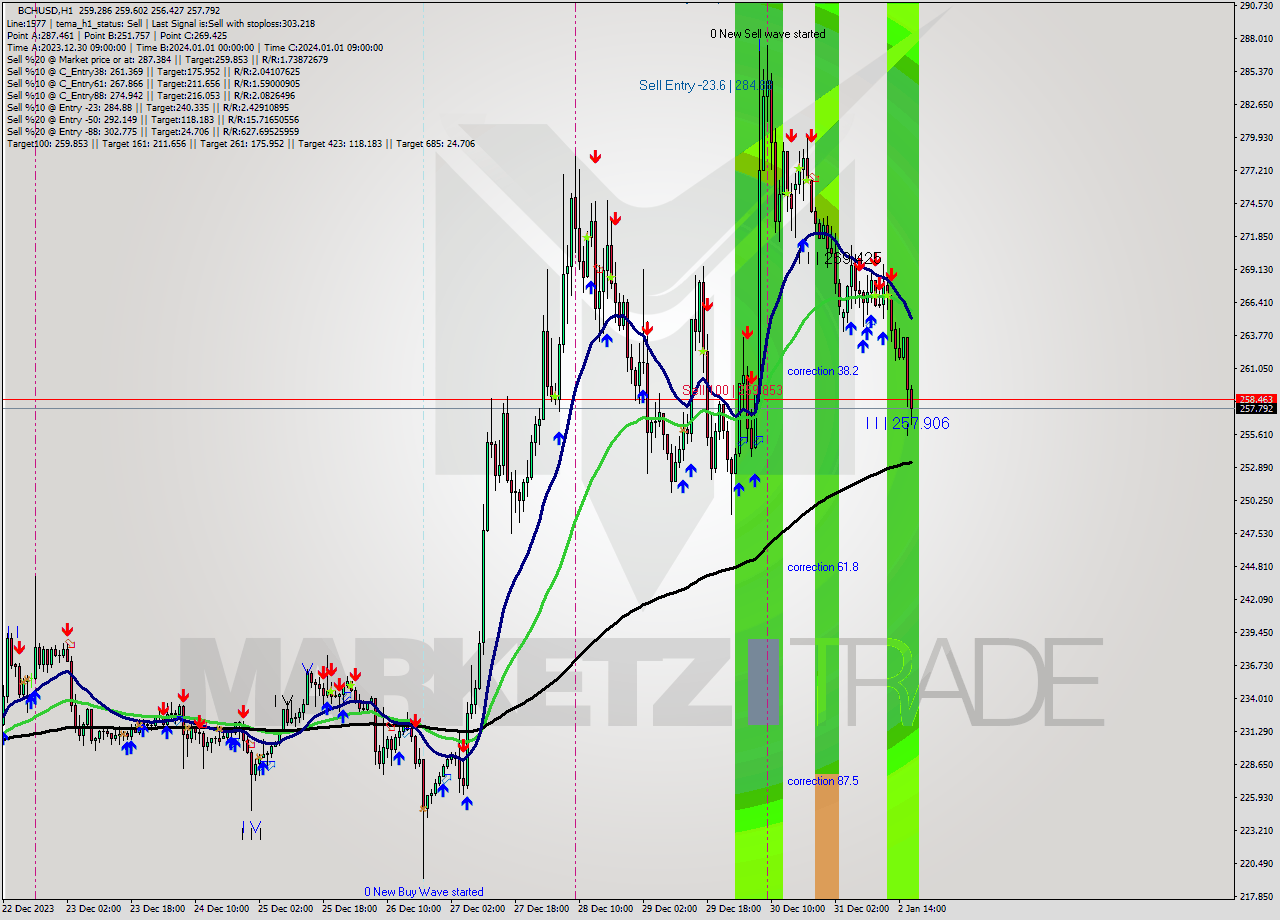Click the '0 New Sell wave started' label
This screenshot has width=1280, height=920.
(x=768, y=34)
